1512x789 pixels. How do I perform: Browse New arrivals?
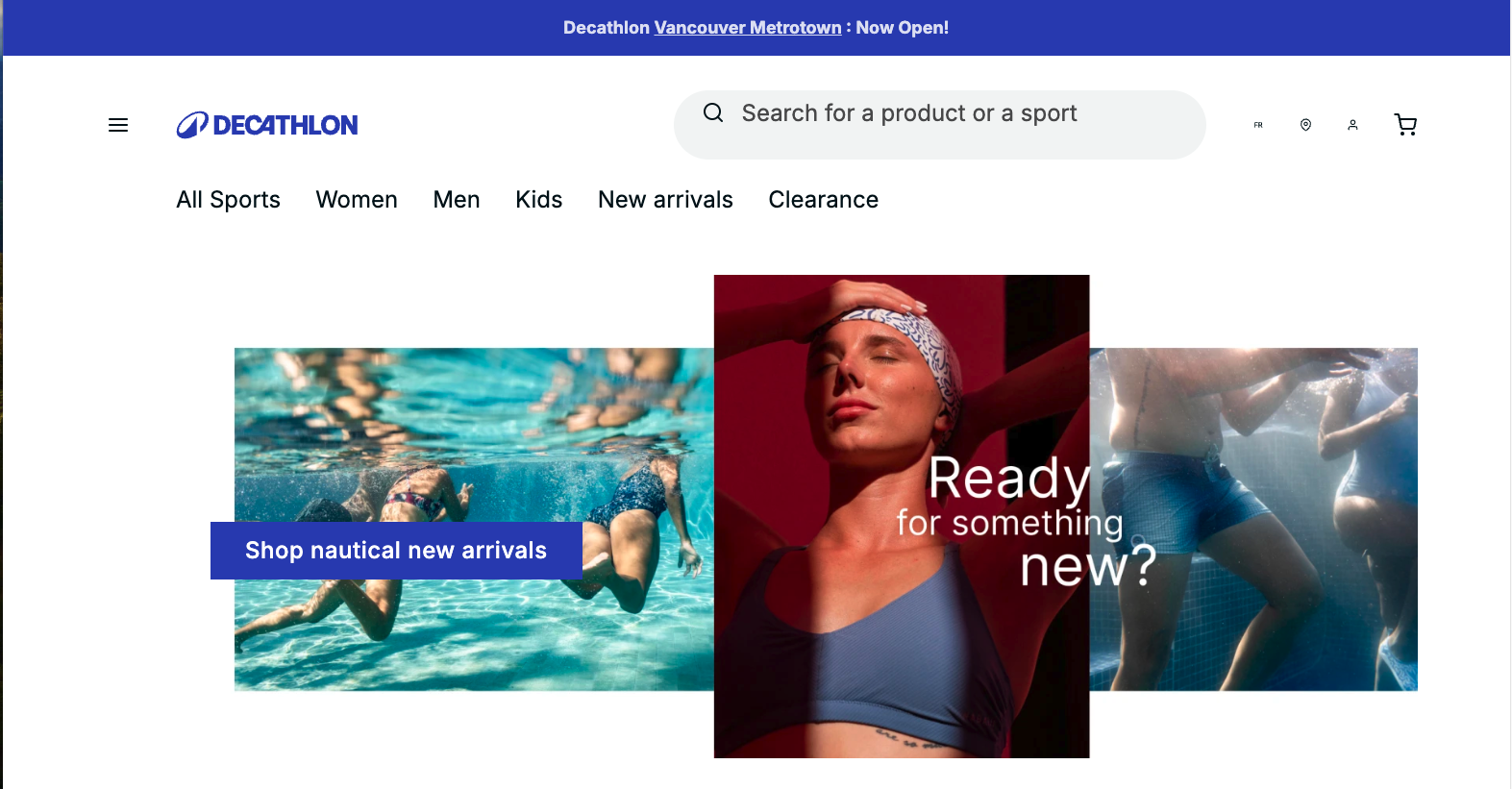coord(665,200)
